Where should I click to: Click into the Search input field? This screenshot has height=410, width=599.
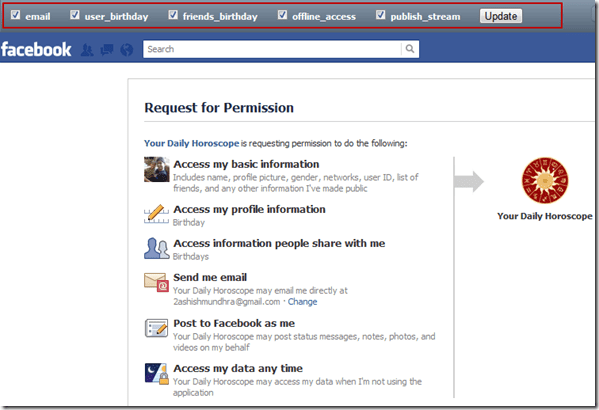coord(272,49)
